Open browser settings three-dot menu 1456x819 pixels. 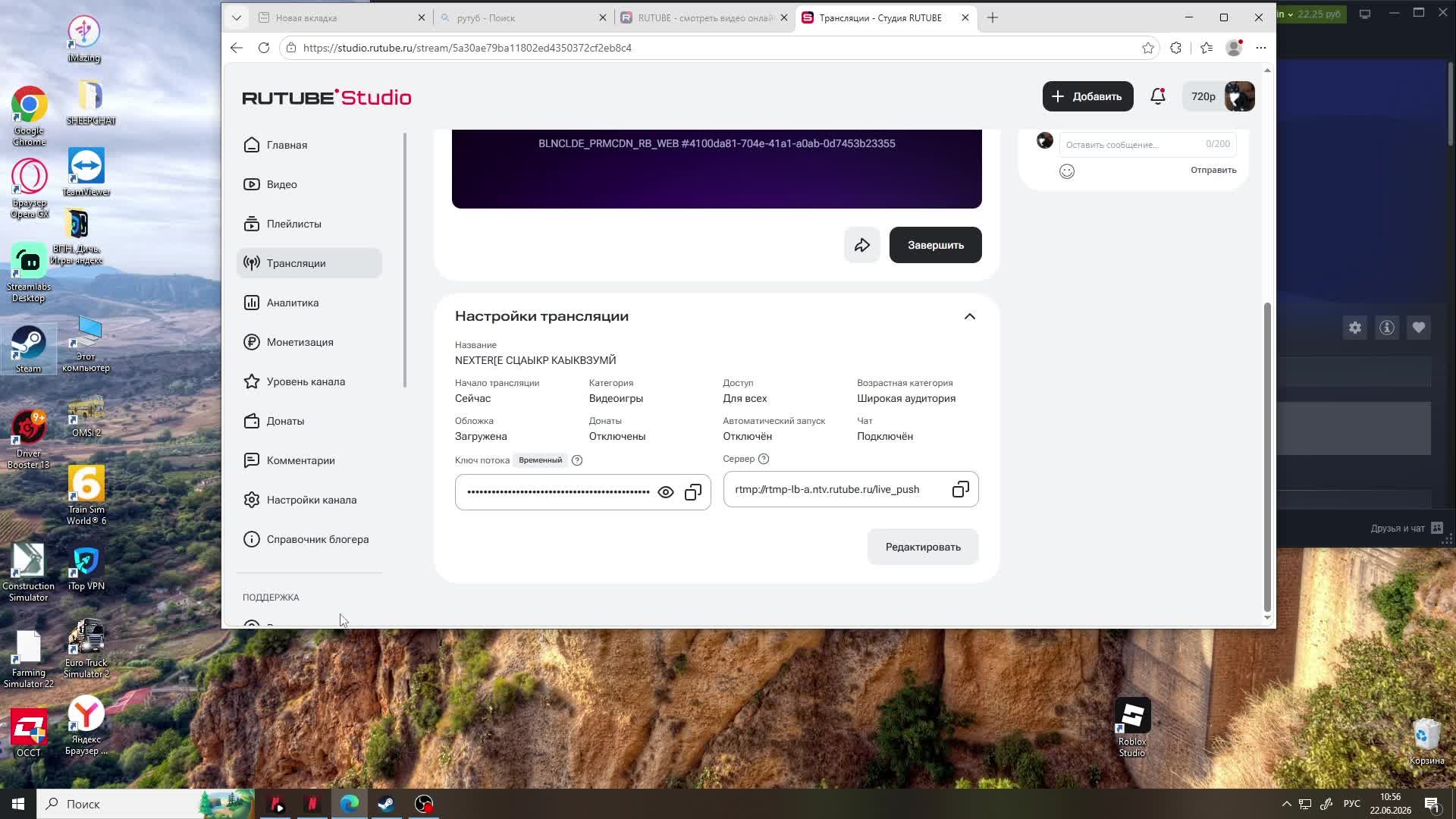coord(1261,48)
